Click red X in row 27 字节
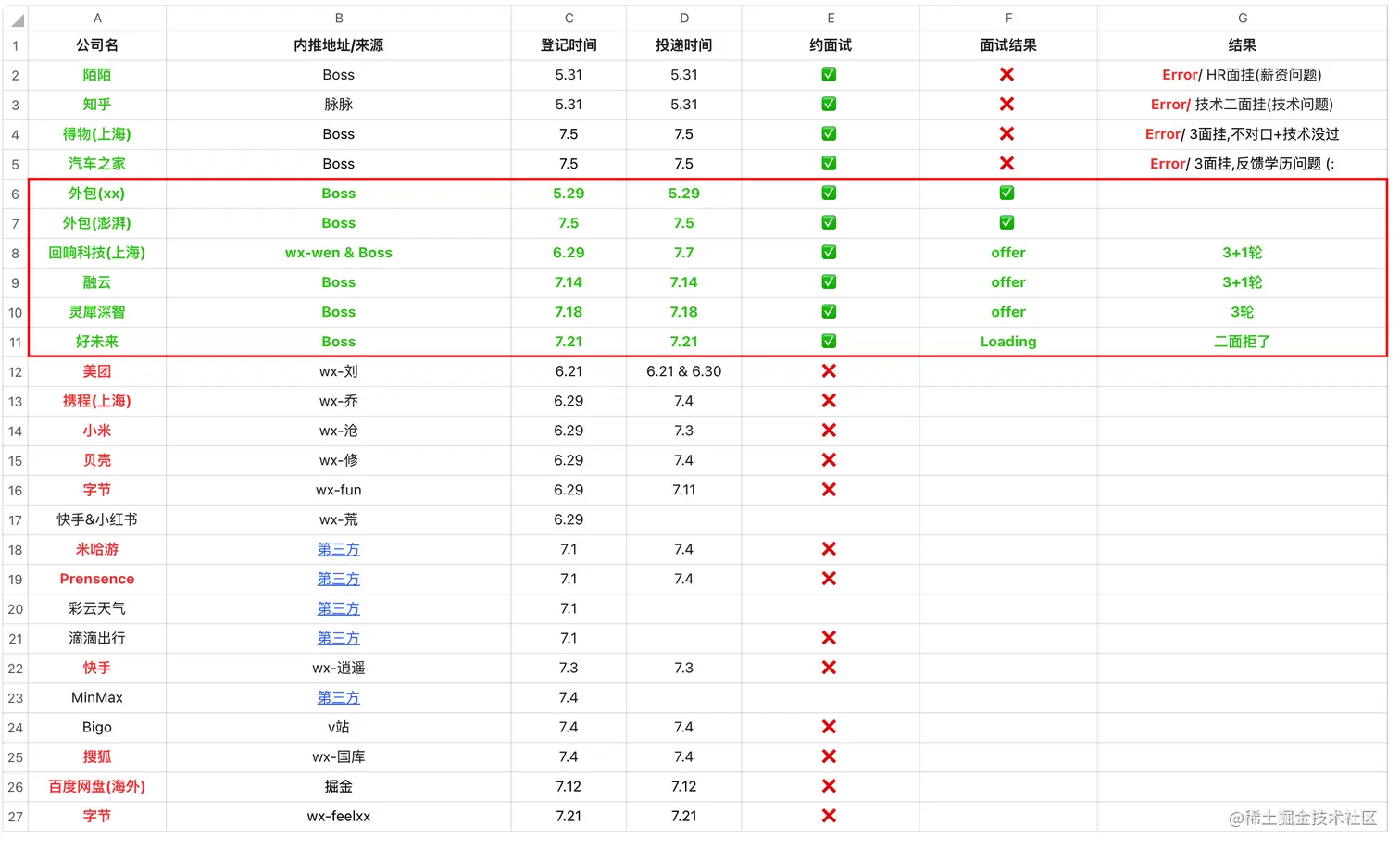Viewport: 1400px width, 850px height. coord(830,816)
